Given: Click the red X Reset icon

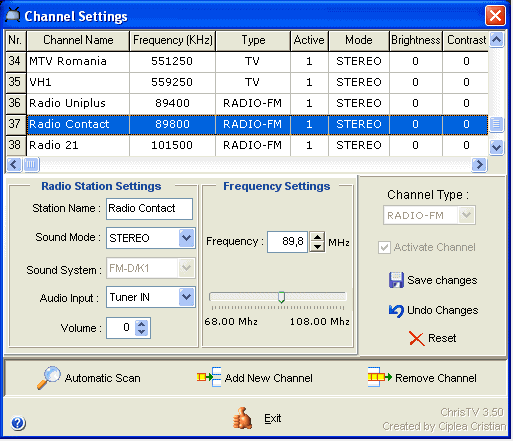Looking at the screenshot, I should click(x=416, y=339).
